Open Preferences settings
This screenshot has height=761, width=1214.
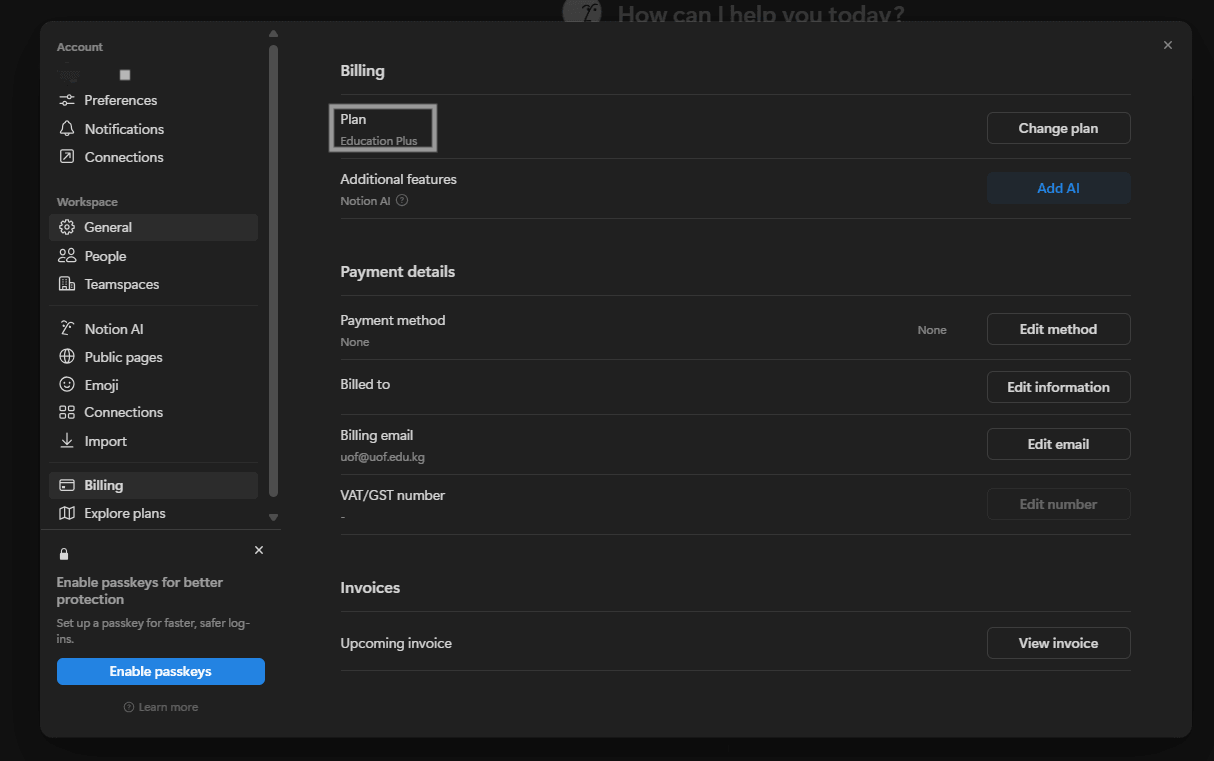(153, 100)
